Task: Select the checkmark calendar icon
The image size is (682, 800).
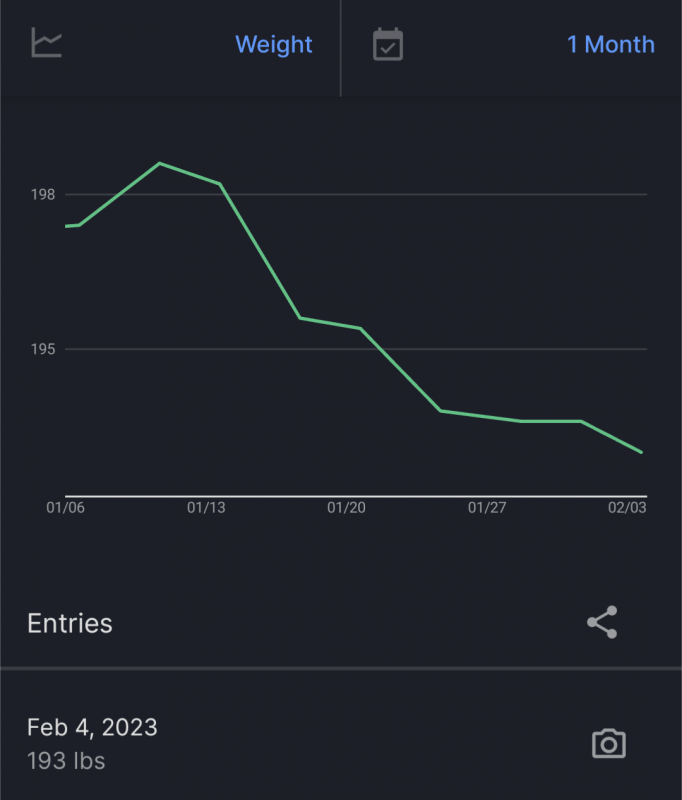Action: [388, 44]
